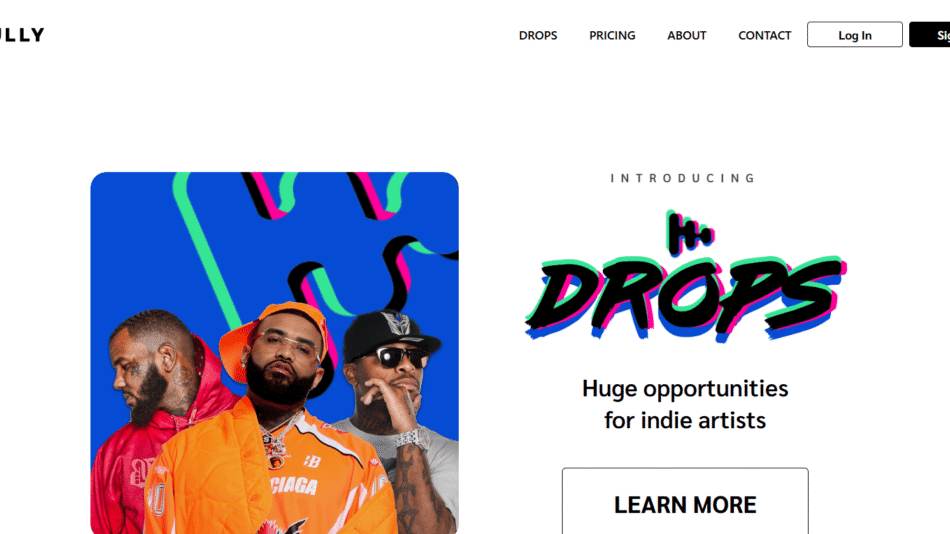Click the silver wristwatch in the photo
The height and width of the screenshot is (534, 950).
tap(413, 437)
